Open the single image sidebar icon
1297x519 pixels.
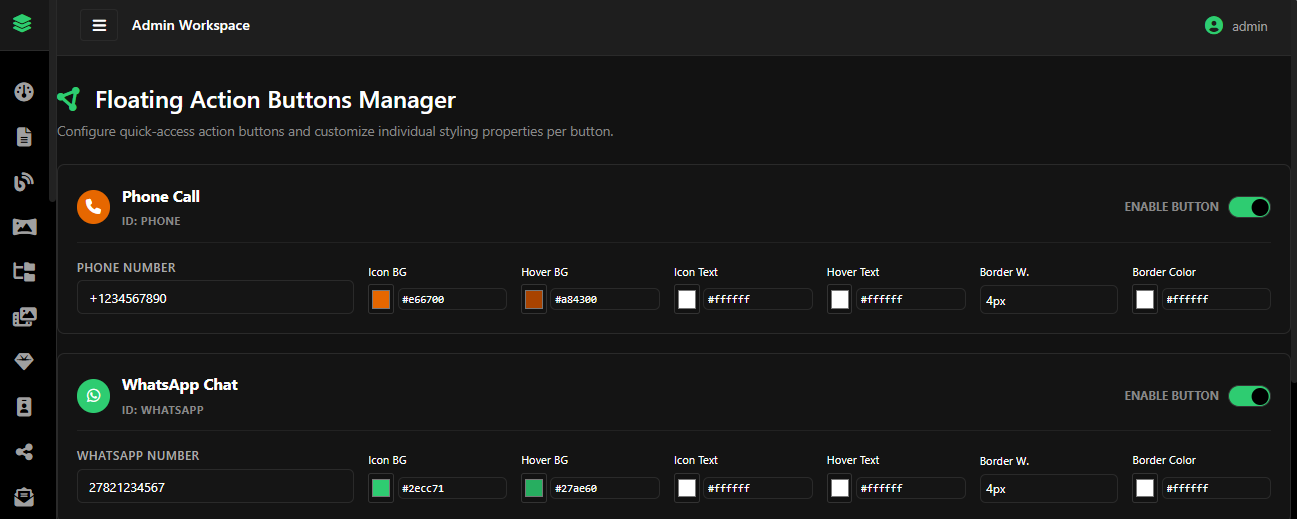[24, 227]
